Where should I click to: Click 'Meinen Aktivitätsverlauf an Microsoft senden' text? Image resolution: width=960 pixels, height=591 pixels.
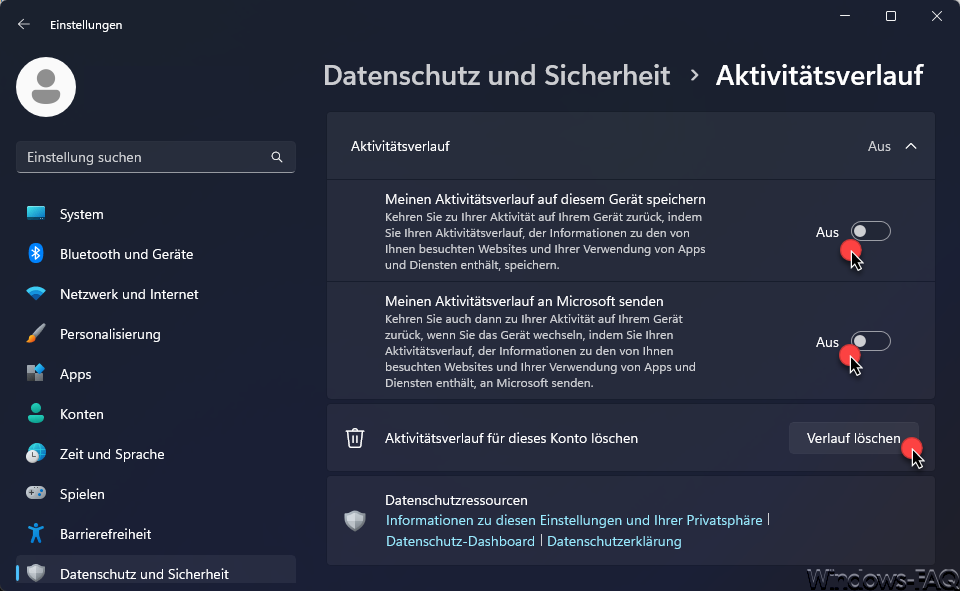pyautogui.click(x=524, y=301)
